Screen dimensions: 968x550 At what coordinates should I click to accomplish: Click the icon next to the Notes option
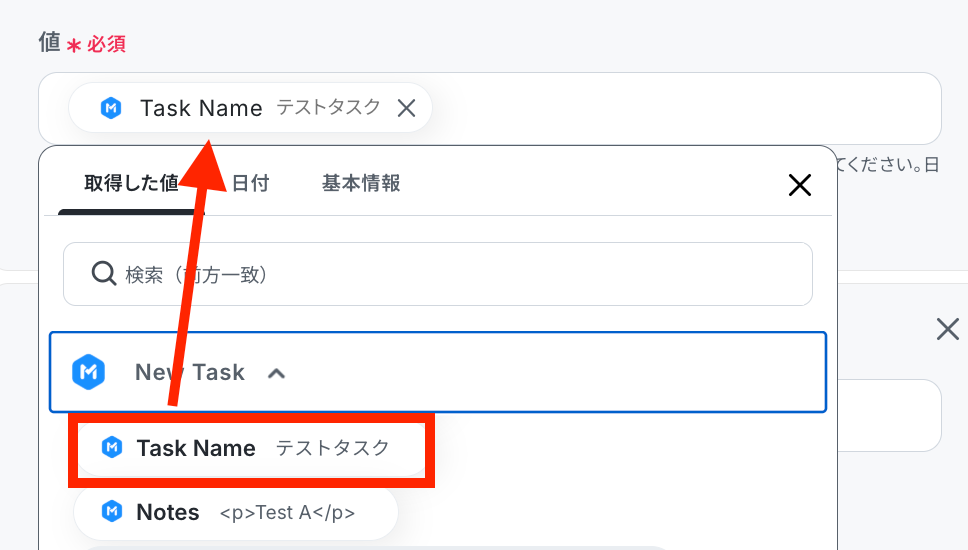point(112,512)
